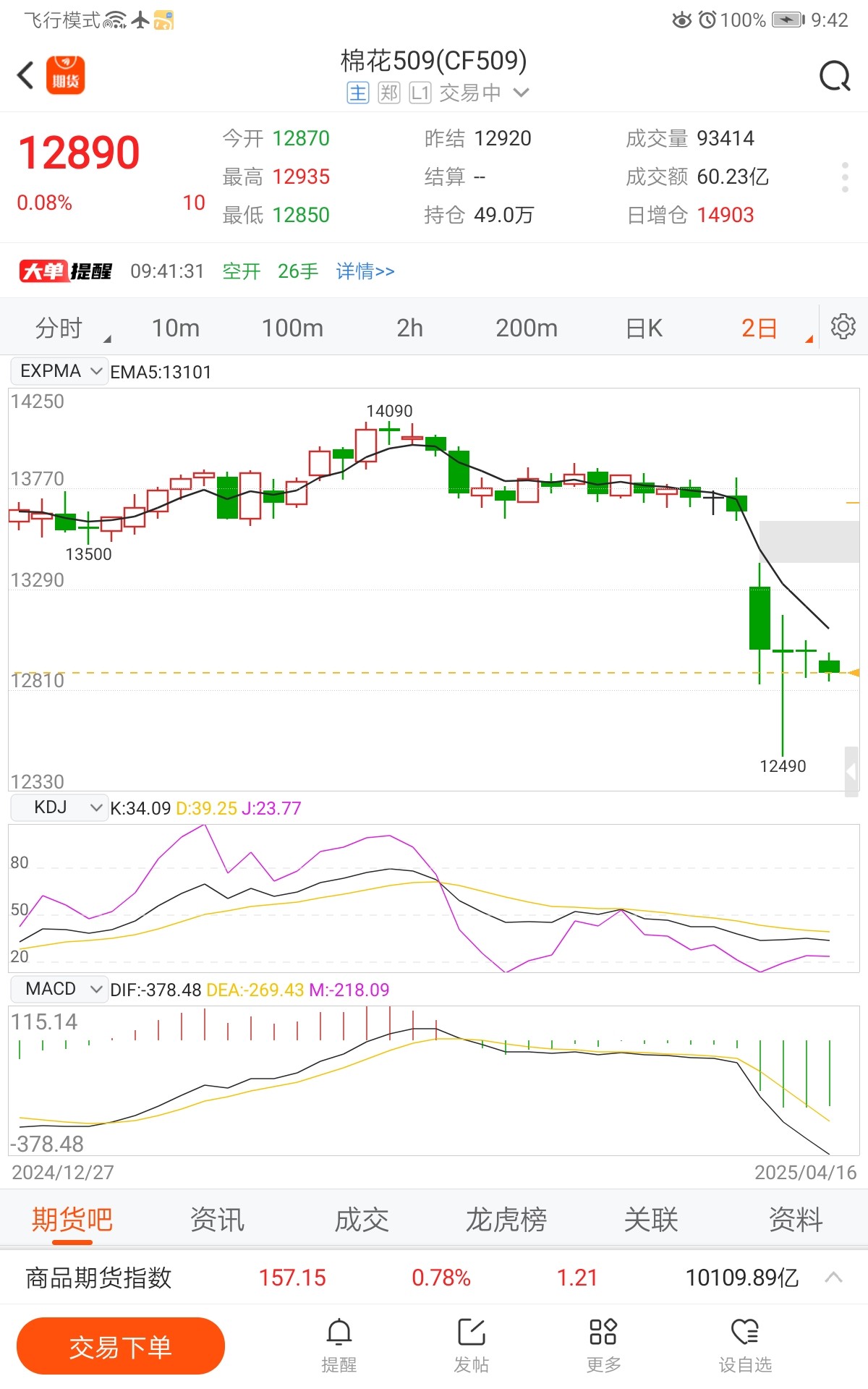Tap the 持仓 49.0万 value

coord(504,215)
